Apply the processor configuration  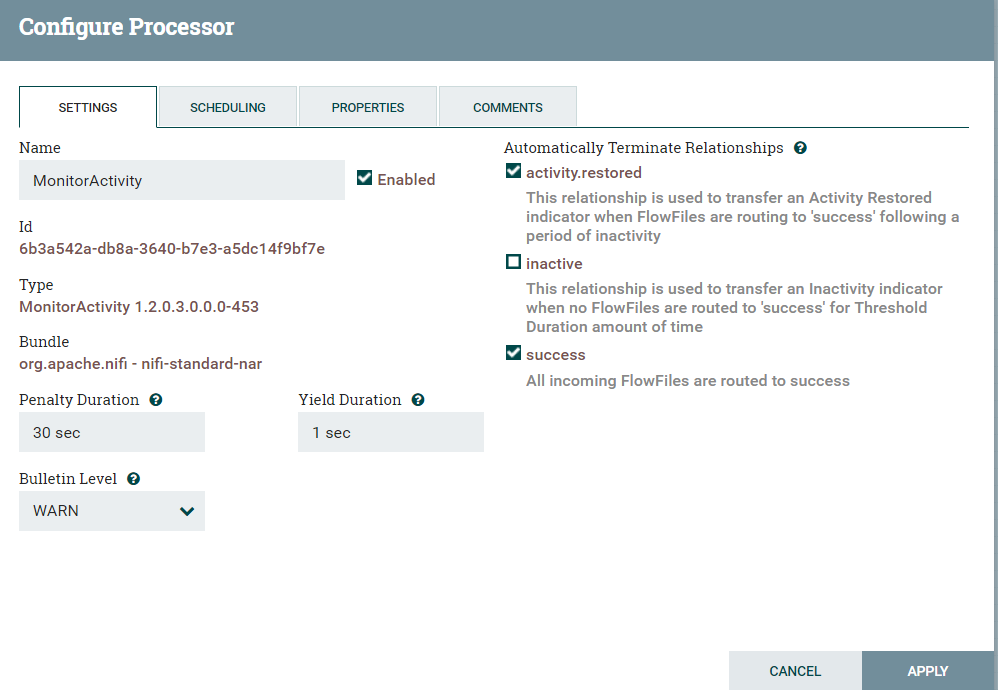pyautogui.click(x=927, y=670)
